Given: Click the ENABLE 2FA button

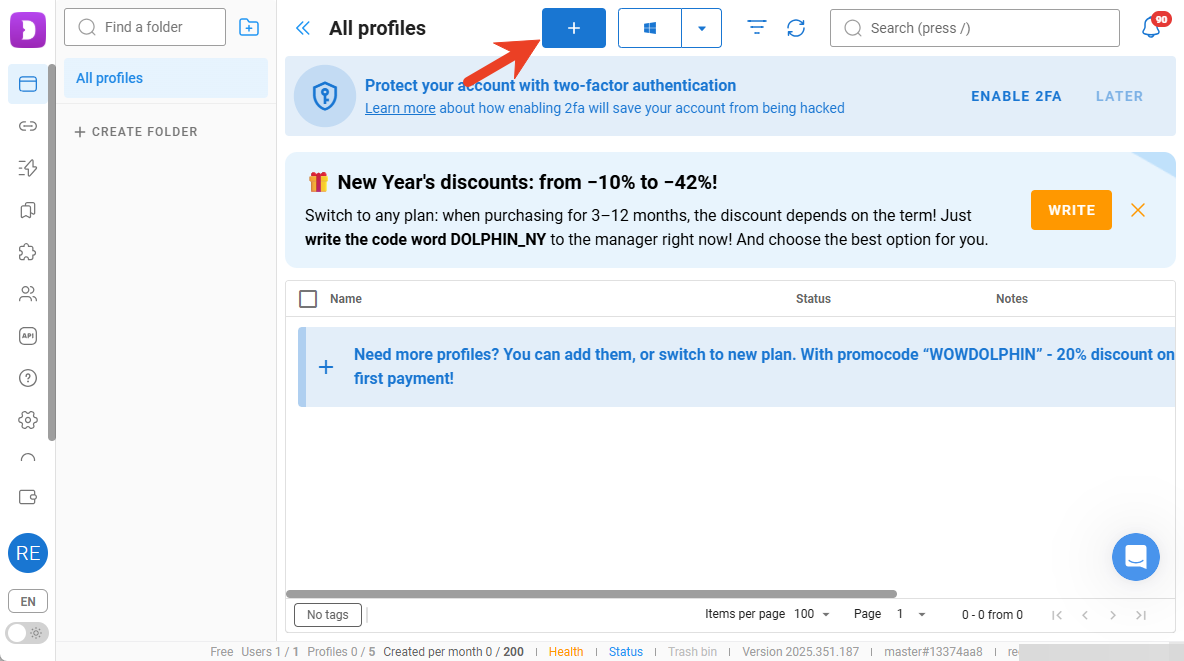Looking at the screenshot, I should coord(1016,96).
